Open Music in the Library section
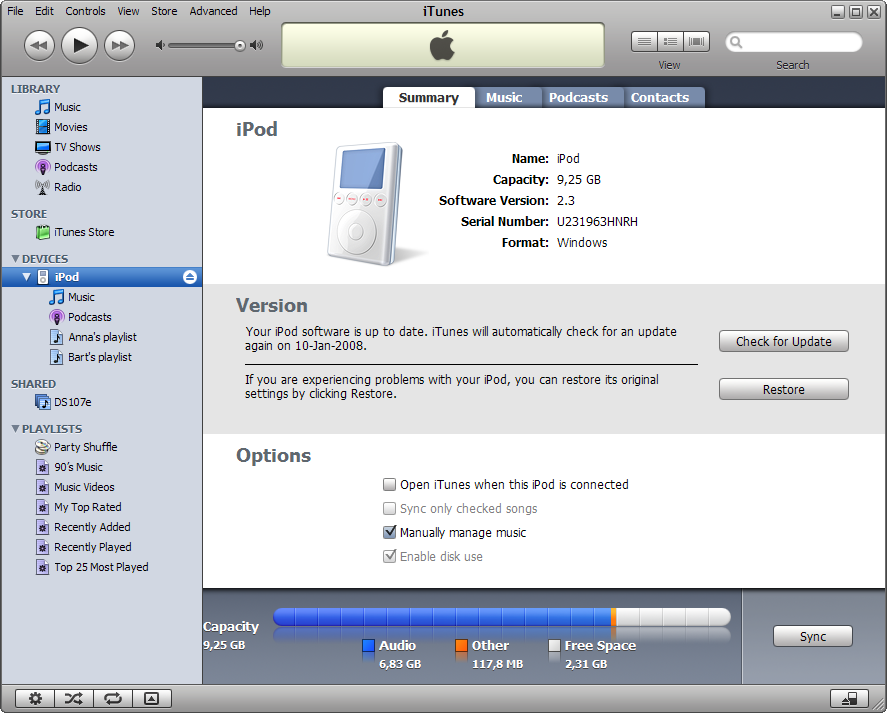Viewport: 887px width, 713px height. (x=67, y=107)
